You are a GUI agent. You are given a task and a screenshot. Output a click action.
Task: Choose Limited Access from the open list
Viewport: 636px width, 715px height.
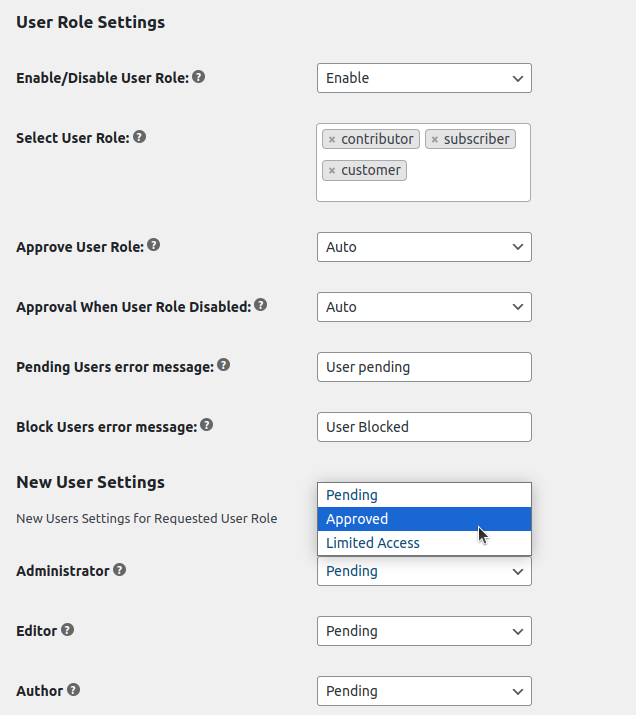[424, 543]
